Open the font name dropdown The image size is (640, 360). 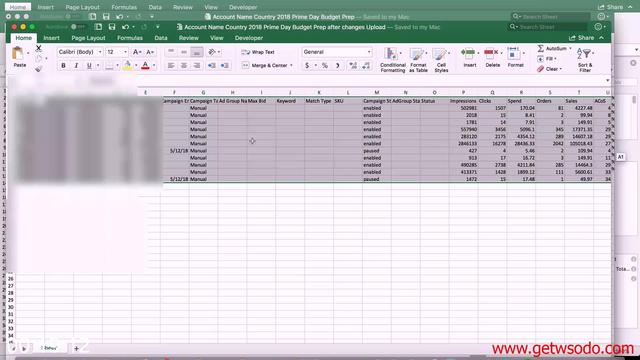(100, 52)
